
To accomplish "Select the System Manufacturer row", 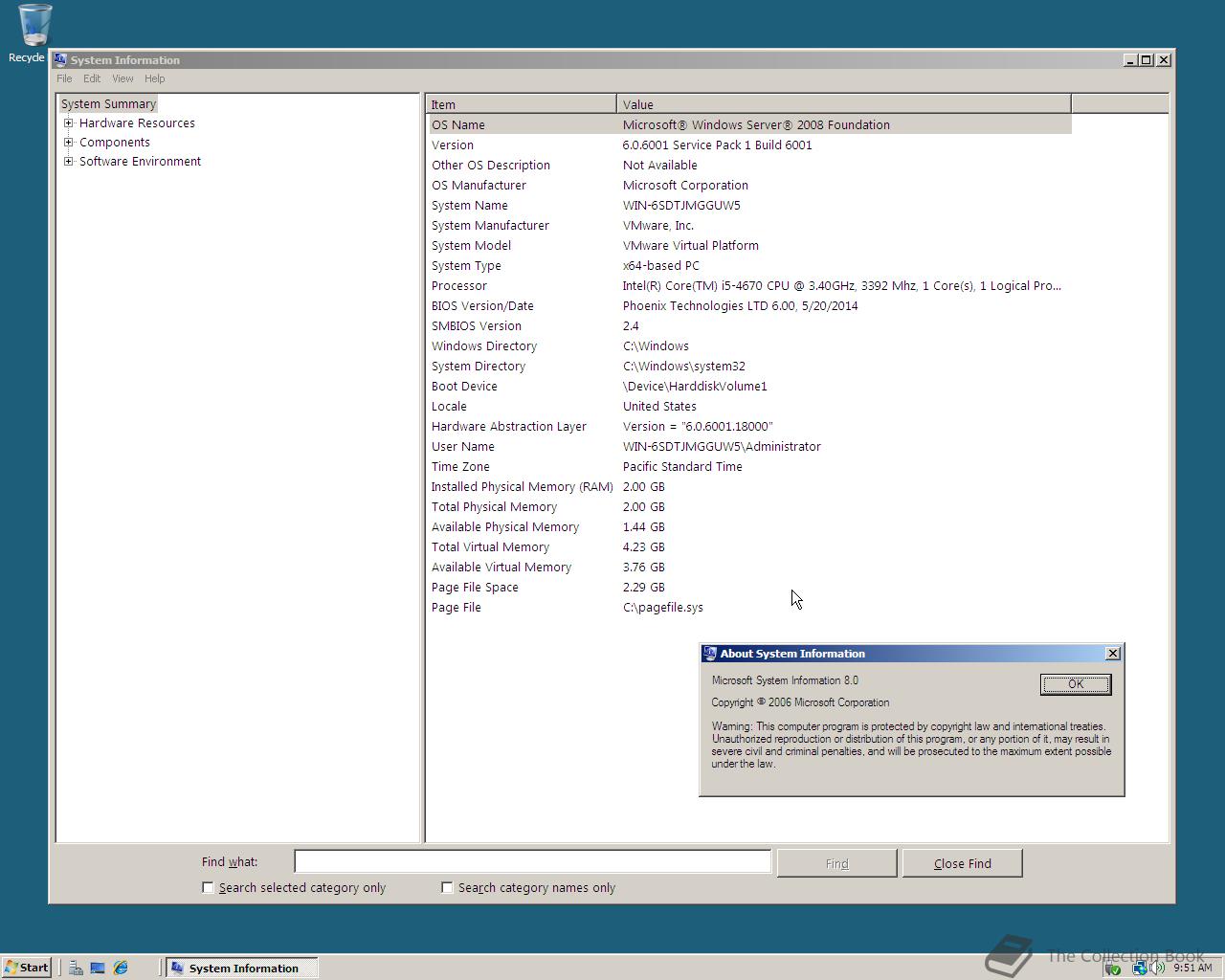I will tap(749, 225).
